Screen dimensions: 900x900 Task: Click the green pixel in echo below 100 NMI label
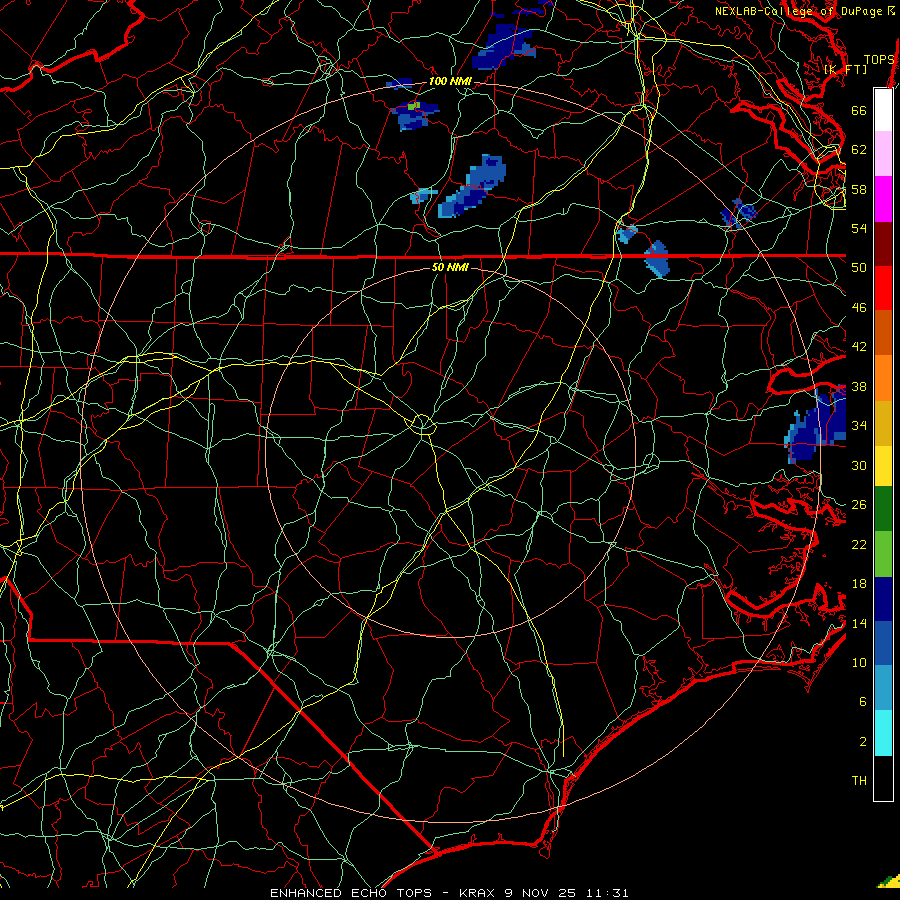pos(412,106)
